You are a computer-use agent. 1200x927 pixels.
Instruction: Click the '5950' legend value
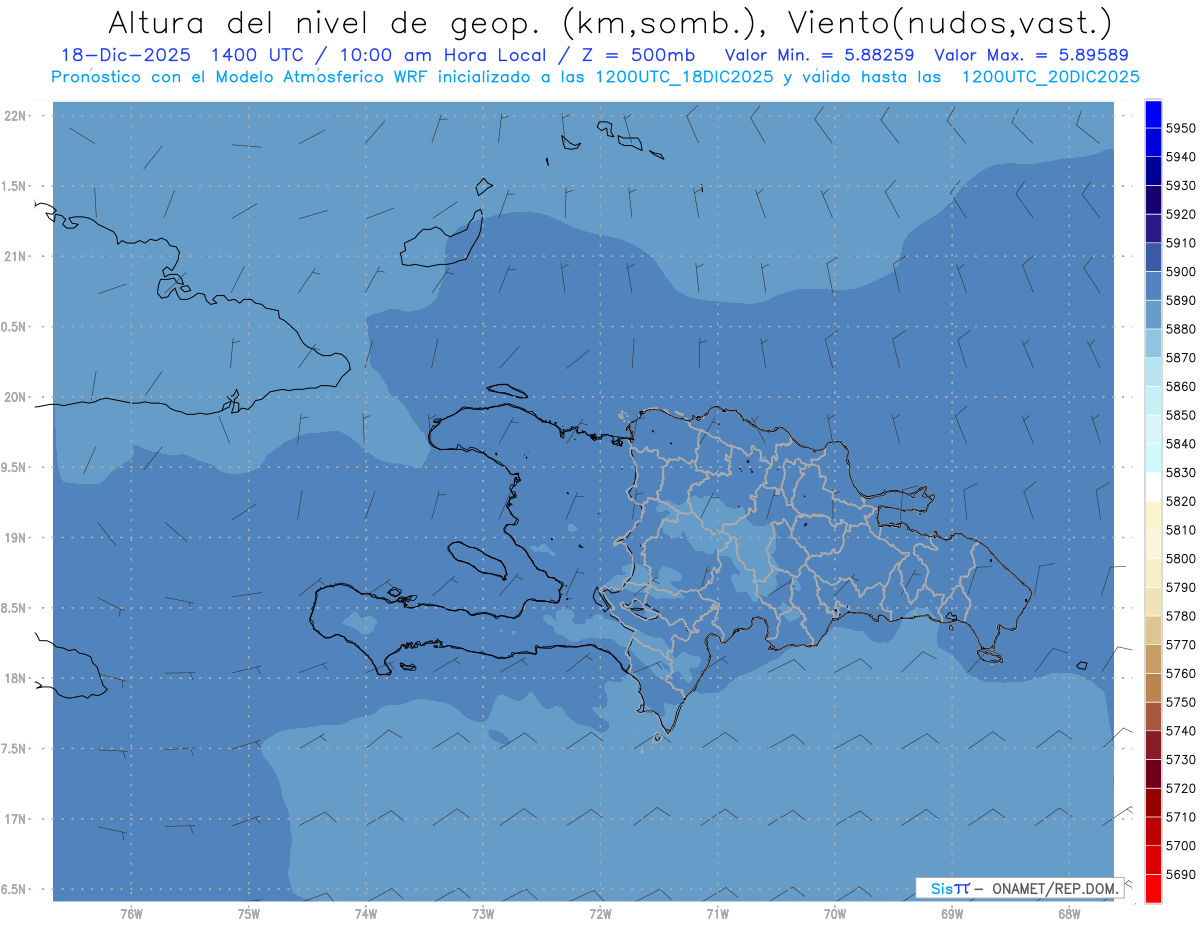coord(1180,128)
